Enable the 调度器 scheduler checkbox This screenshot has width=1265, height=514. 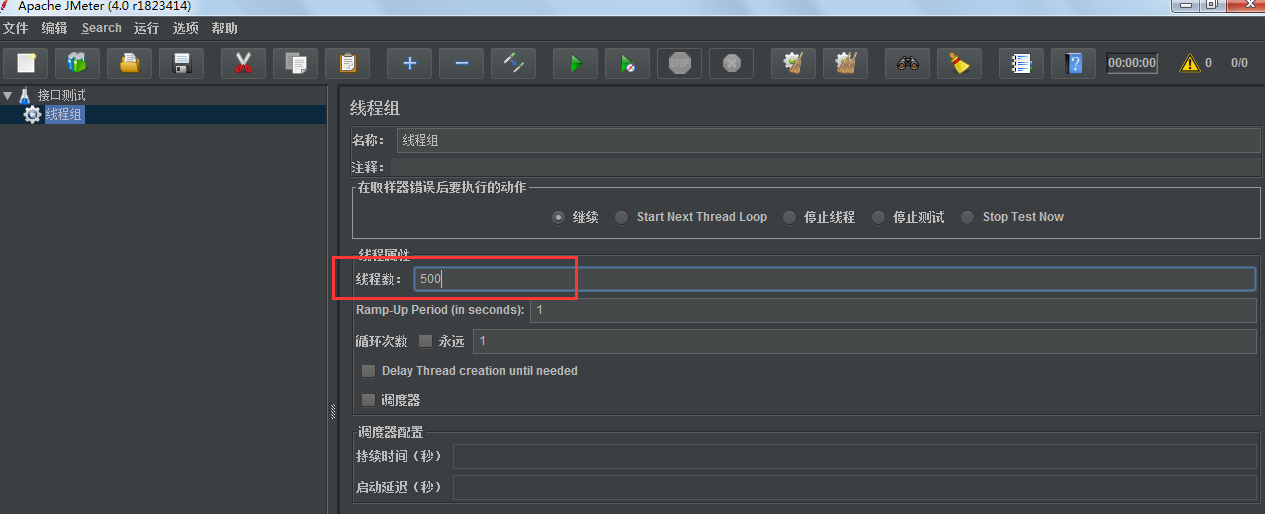pos(368,400)
